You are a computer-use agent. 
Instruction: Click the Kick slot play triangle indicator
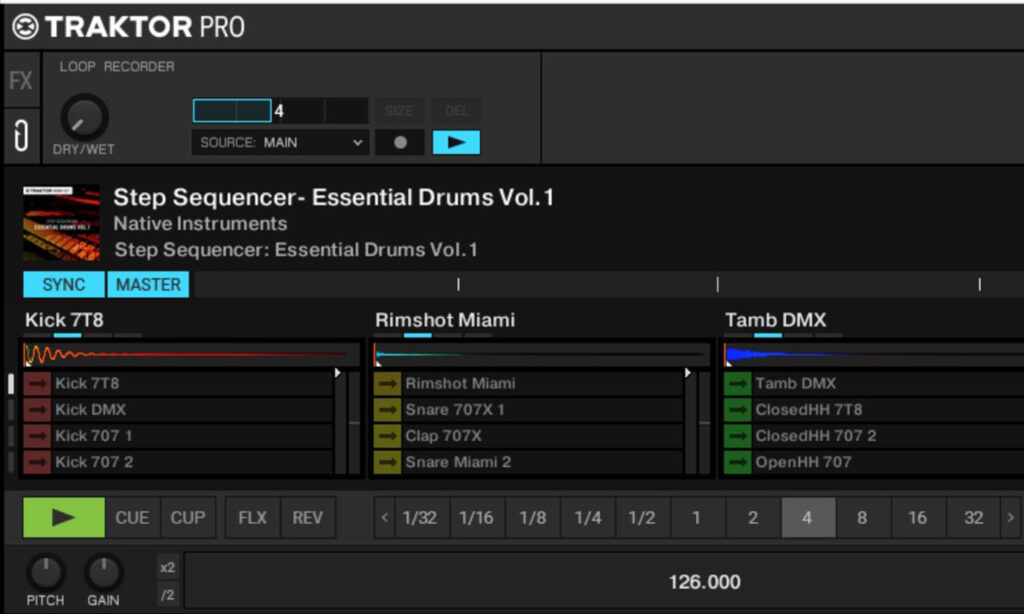click(x=338, y=373)
